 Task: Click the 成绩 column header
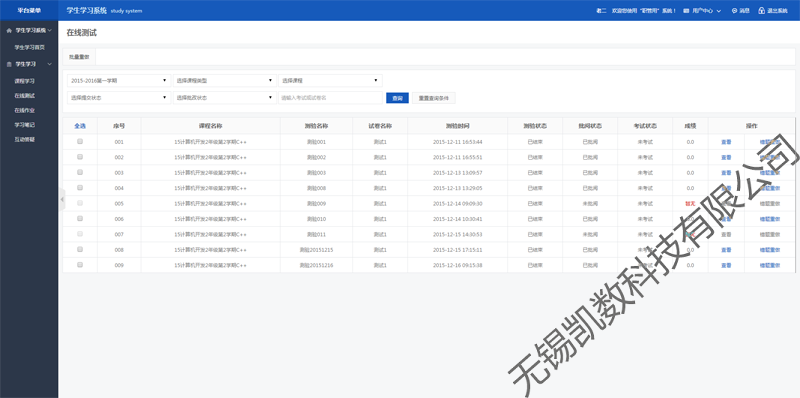690,126
